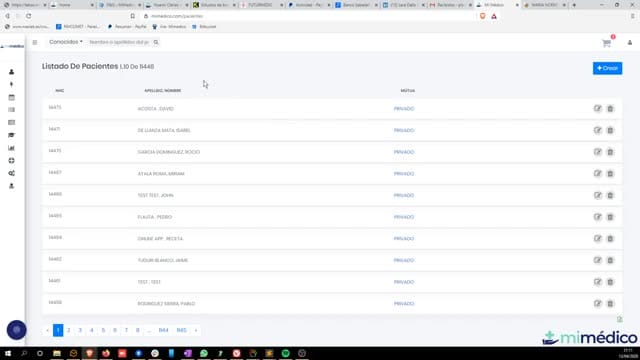Bookmark this page with the bookmark icon
Image resolution: width=640 pixels, height=360 pixels.
133,16
